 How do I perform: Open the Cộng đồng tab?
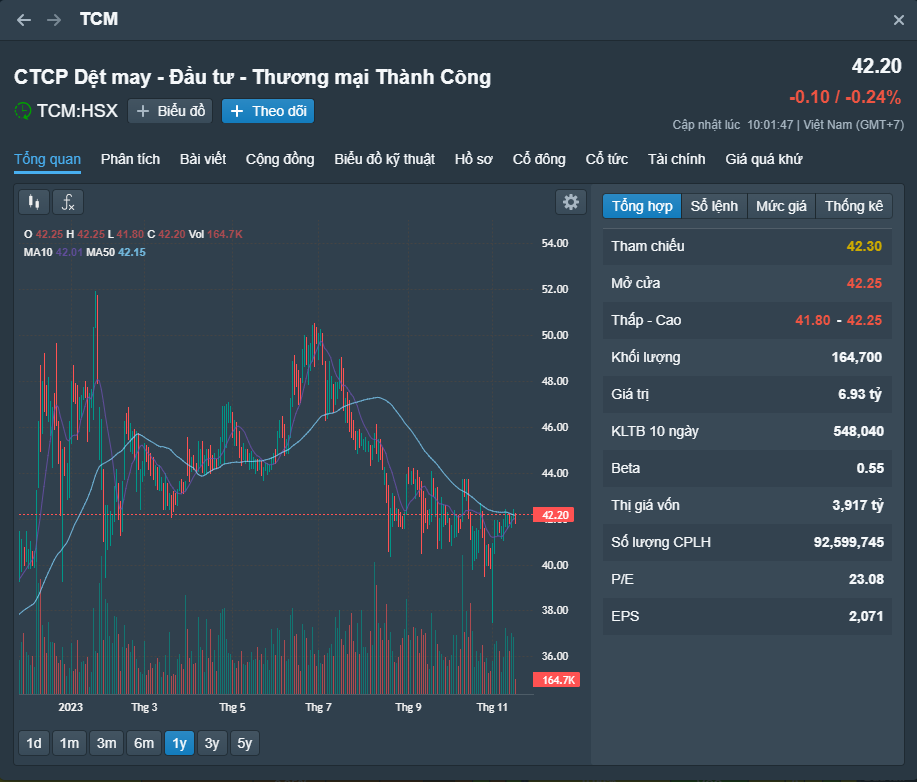280,159
